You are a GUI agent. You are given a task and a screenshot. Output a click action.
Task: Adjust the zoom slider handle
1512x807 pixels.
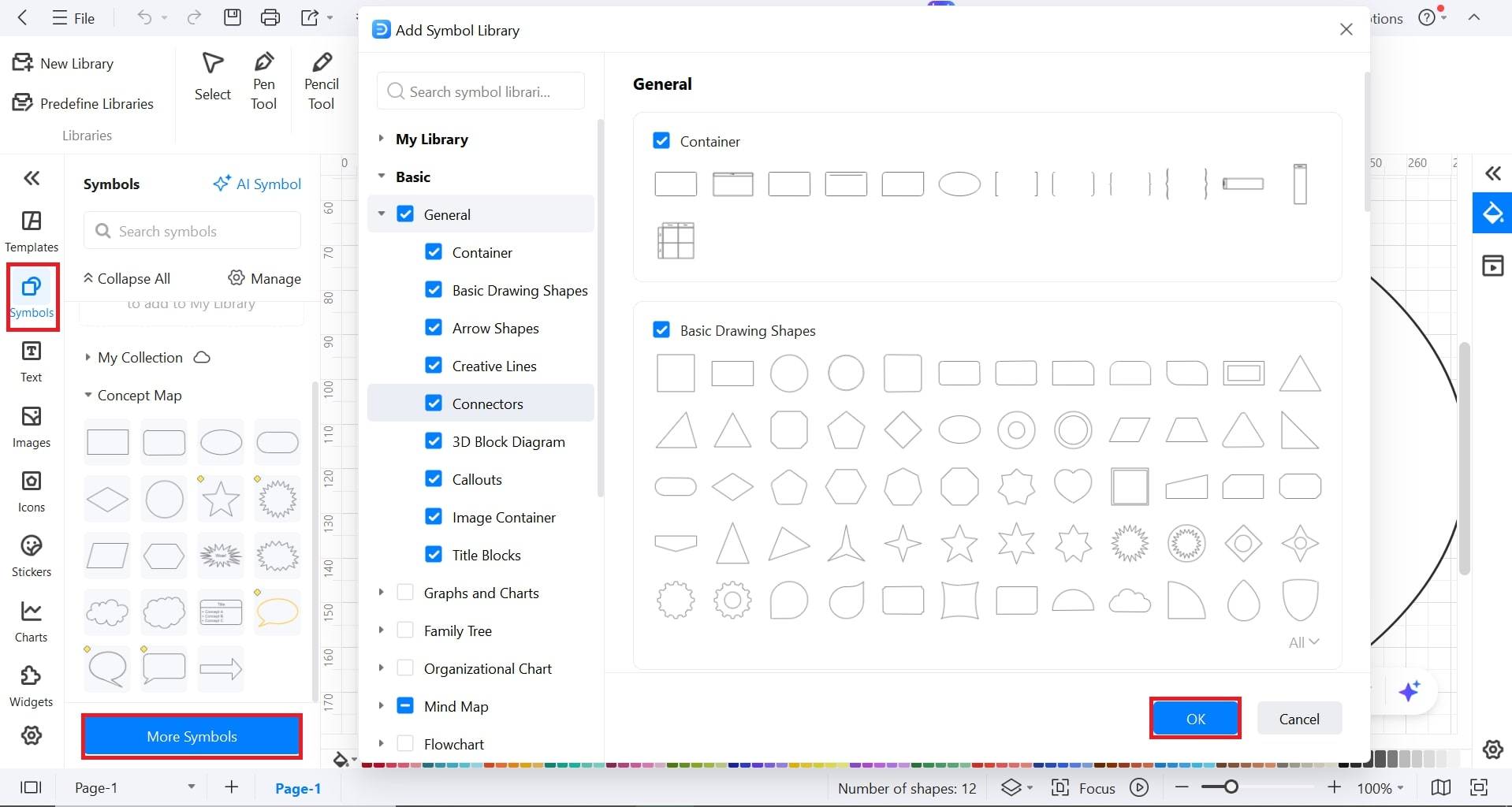pyautogui.click(x=1231, y=787)
